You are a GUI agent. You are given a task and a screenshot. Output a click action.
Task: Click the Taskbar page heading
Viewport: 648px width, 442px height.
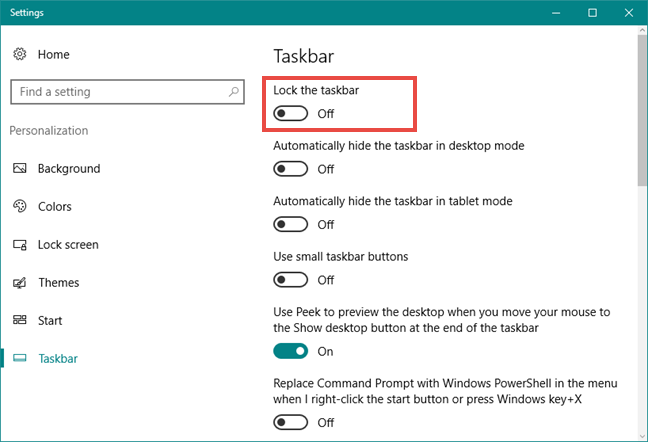tap(304, 56)
